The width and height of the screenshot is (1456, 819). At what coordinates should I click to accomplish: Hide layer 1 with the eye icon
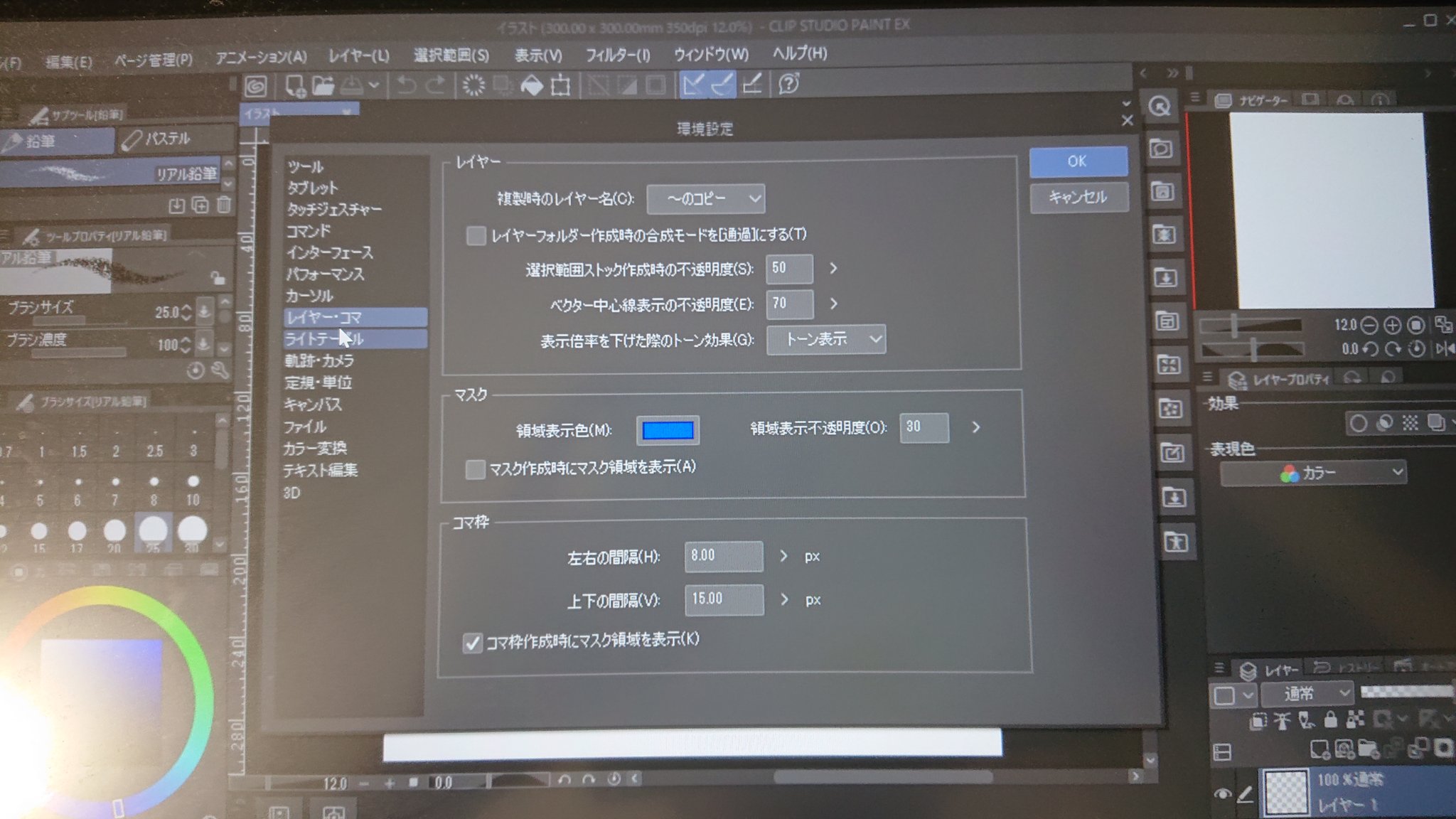click(x=1222, y=793)
